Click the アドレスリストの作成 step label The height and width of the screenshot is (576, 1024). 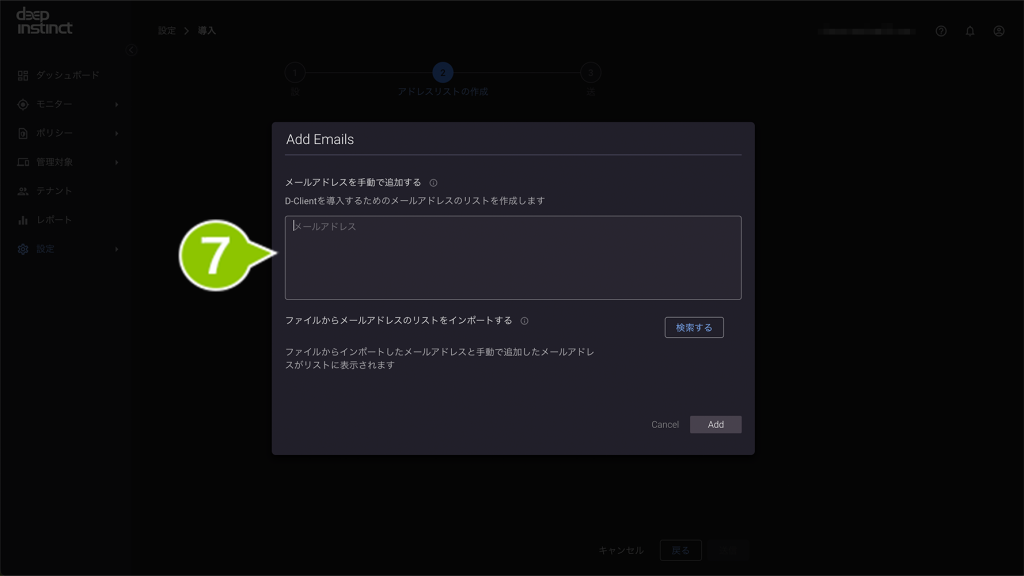pos(443,91)
